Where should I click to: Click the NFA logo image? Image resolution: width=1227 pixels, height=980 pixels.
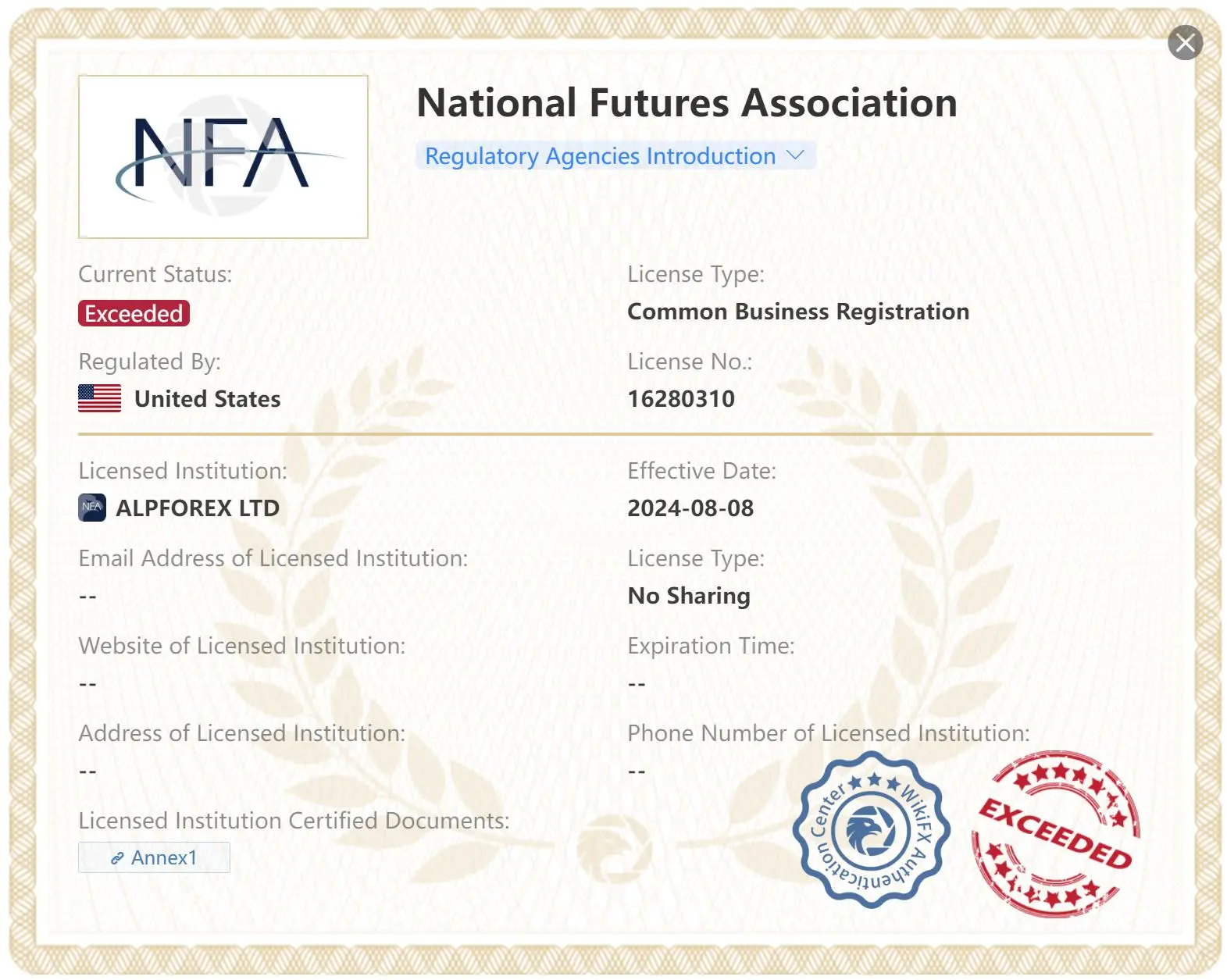[x=223, y=157]
